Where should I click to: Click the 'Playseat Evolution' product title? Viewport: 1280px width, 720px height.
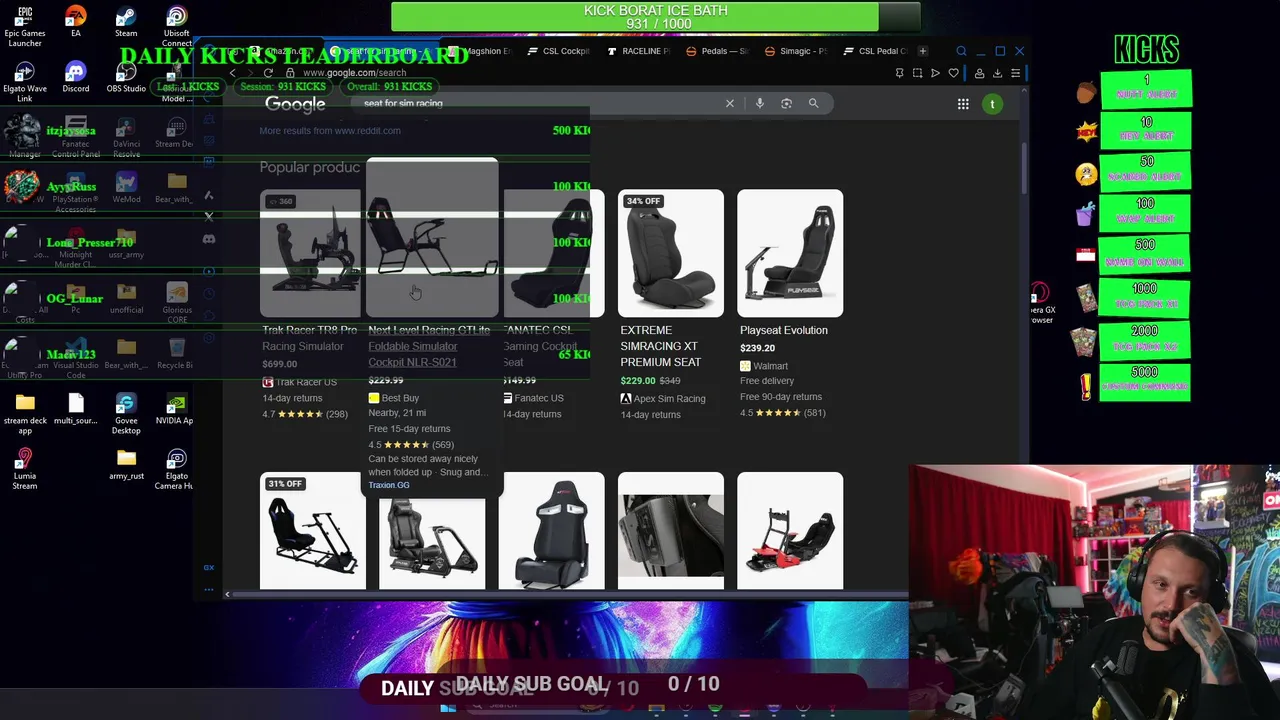[x=784, y=330]
